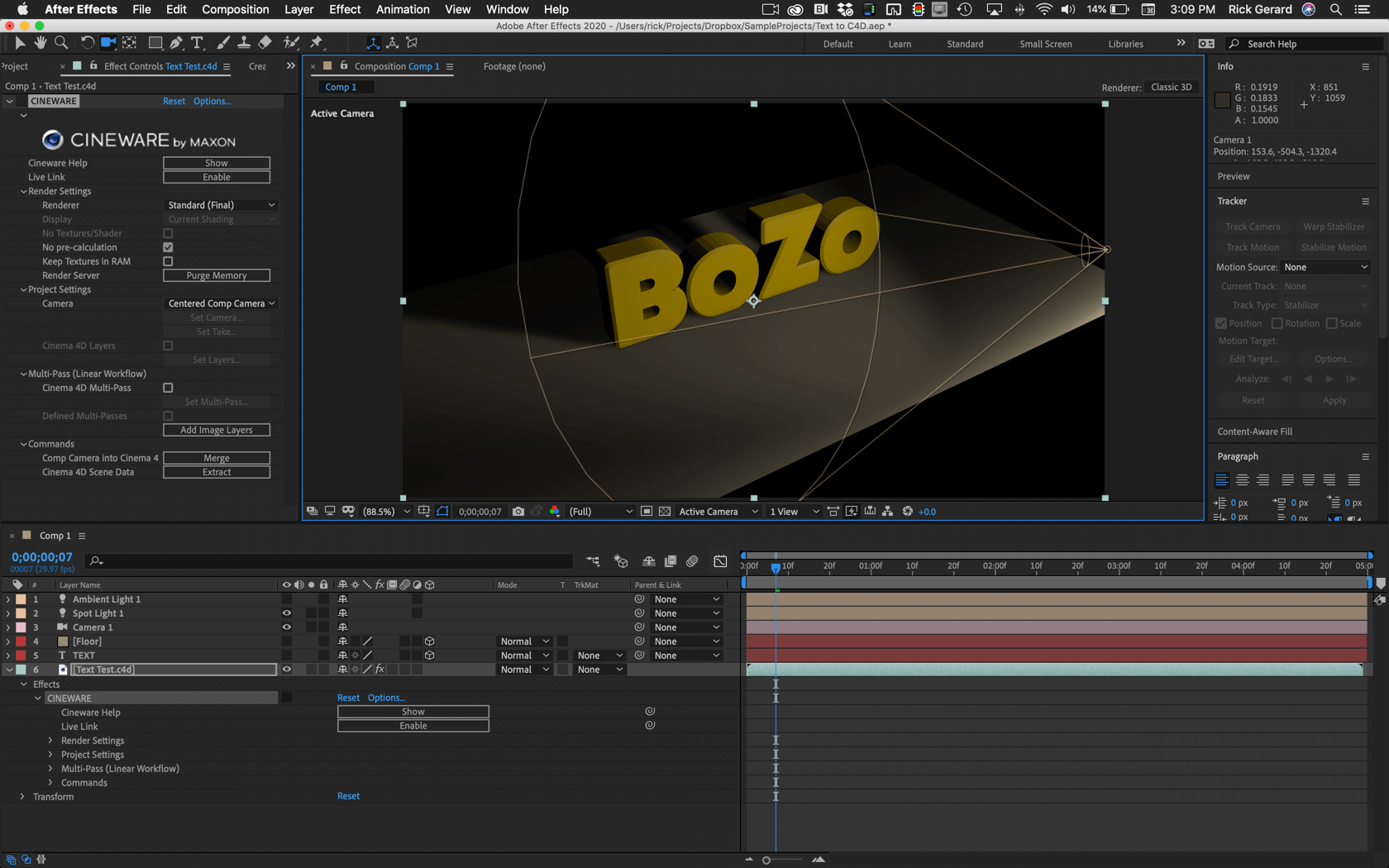Select the Rotation tool
The width and height of the screenshot is (1389, 868).
pos(87,42)
